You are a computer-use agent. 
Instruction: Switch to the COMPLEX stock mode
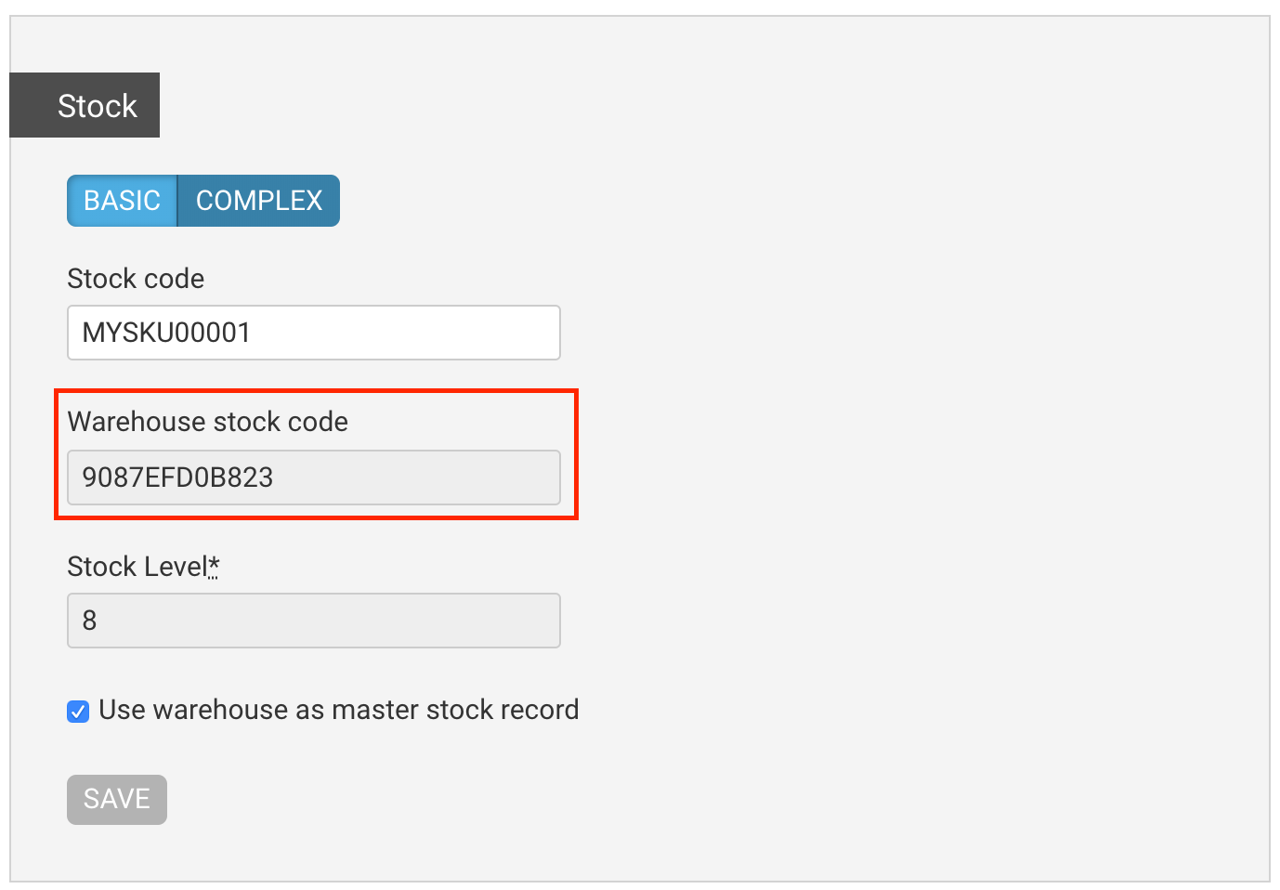click(x=259, y=201)
